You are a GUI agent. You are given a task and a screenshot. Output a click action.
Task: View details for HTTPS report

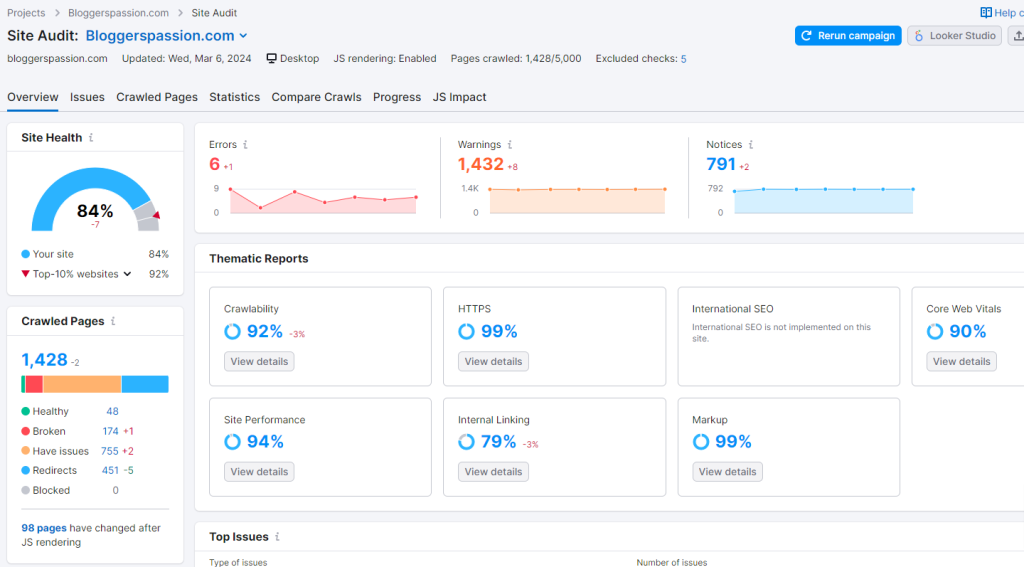tap(493, 361)
